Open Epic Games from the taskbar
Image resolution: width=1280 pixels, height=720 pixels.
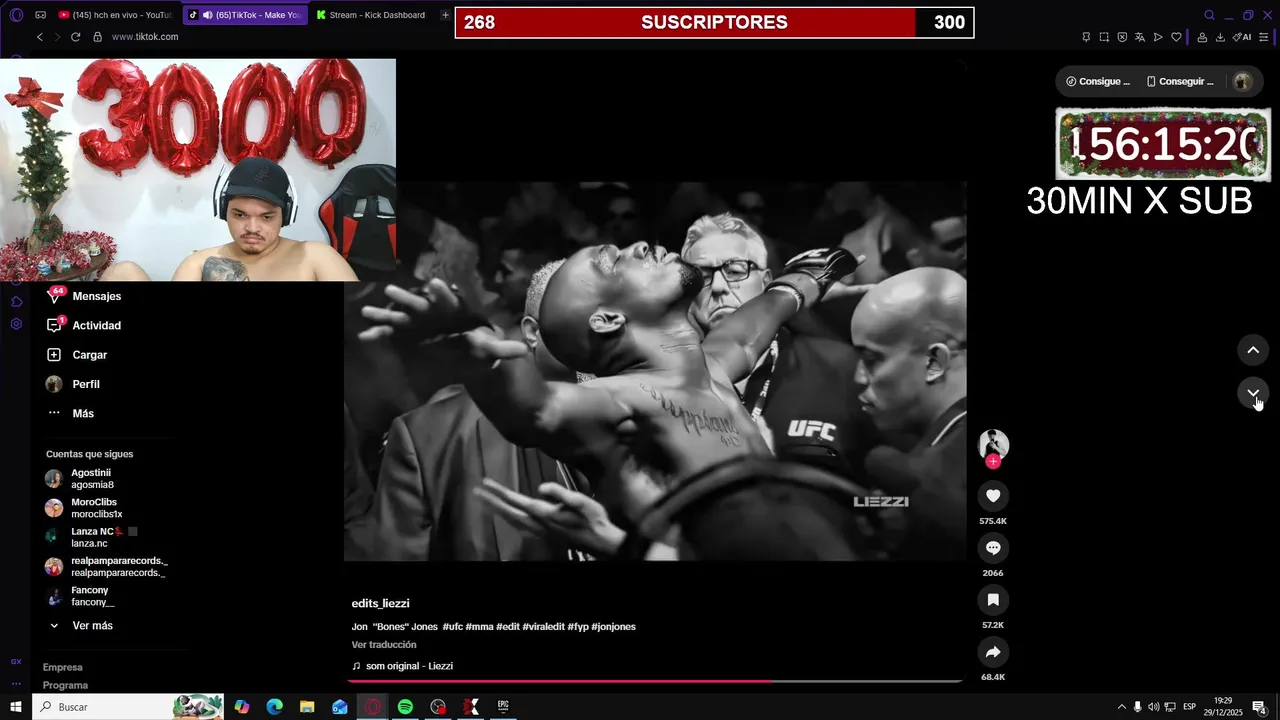(503, 707)
